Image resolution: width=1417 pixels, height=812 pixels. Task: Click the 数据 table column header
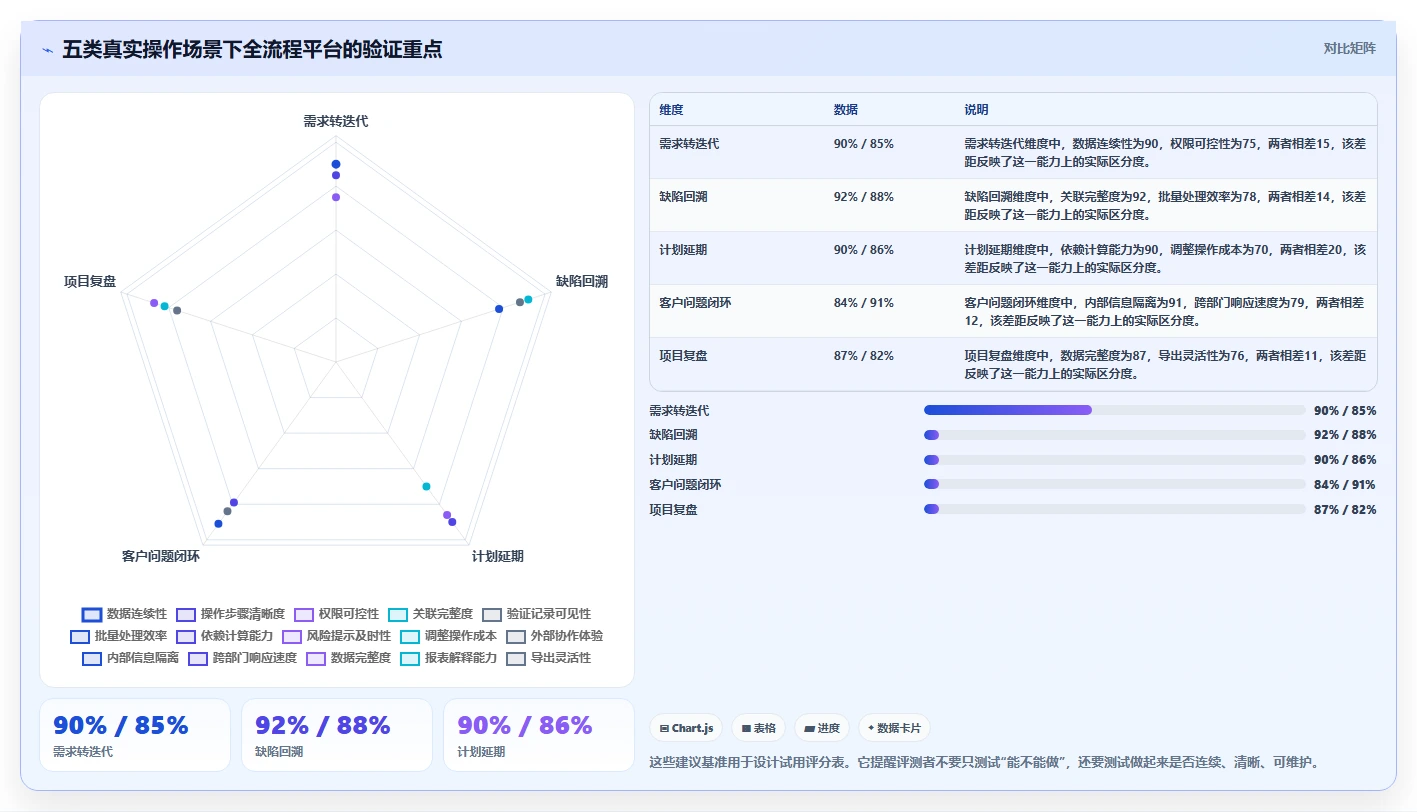tap(846, 109)
